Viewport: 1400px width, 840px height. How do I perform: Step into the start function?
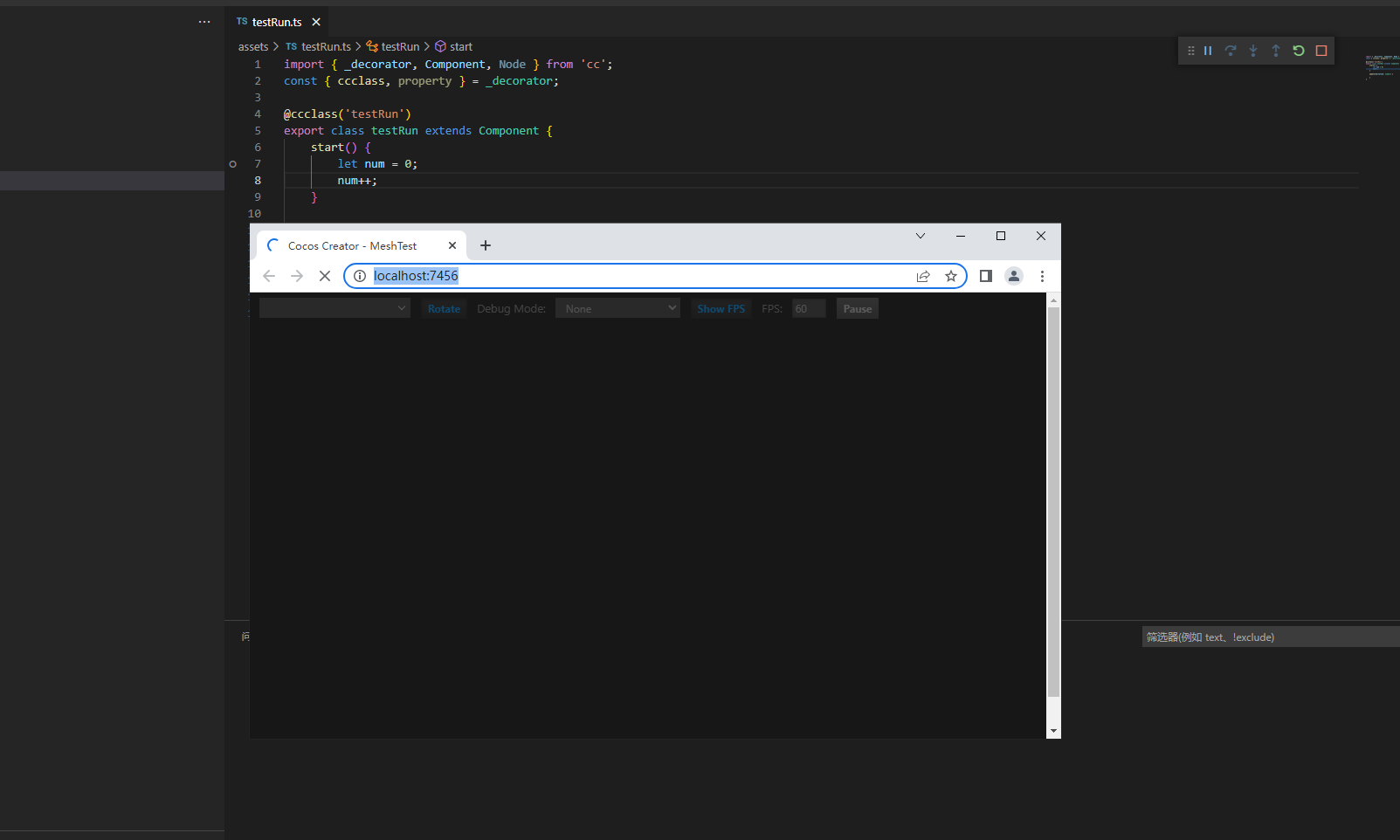coord(1253,50)
